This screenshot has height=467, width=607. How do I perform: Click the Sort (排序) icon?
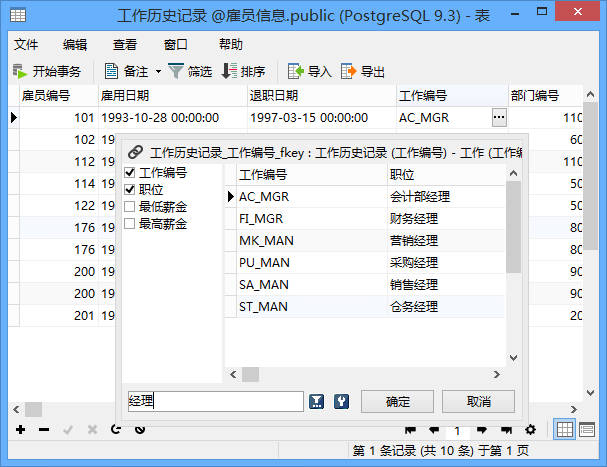(229, 71)
